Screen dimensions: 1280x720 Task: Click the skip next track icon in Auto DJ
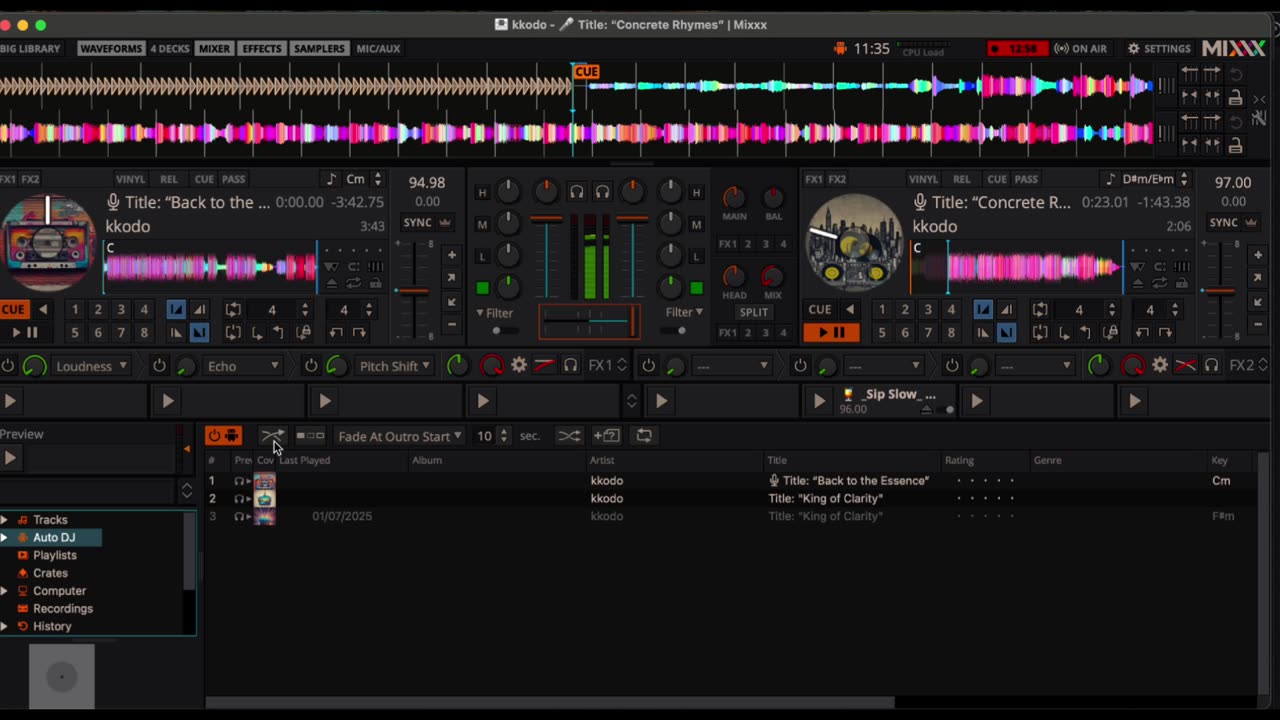(310, 436)
